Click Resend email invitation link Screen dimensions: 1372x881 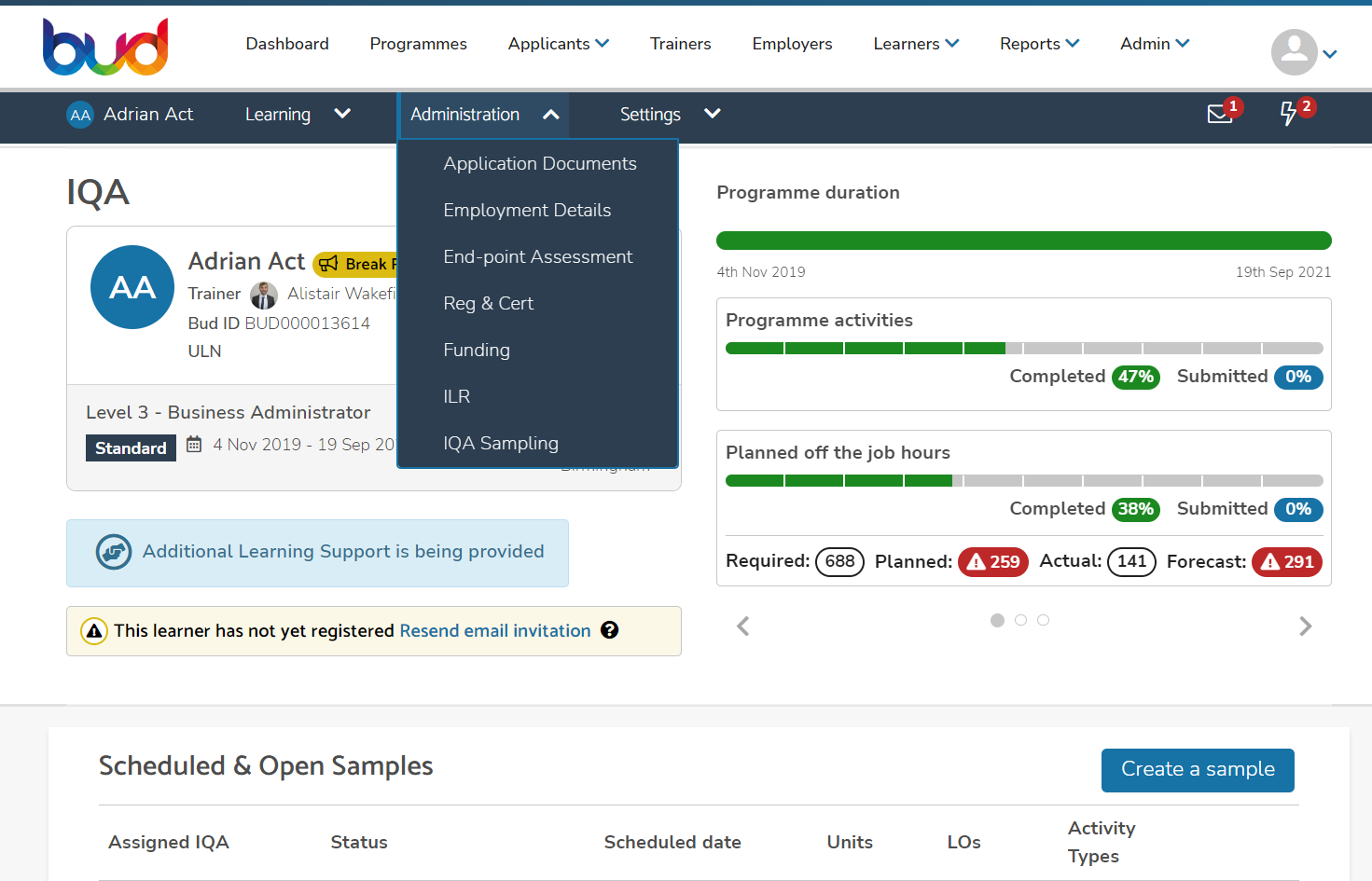point(494,631)
